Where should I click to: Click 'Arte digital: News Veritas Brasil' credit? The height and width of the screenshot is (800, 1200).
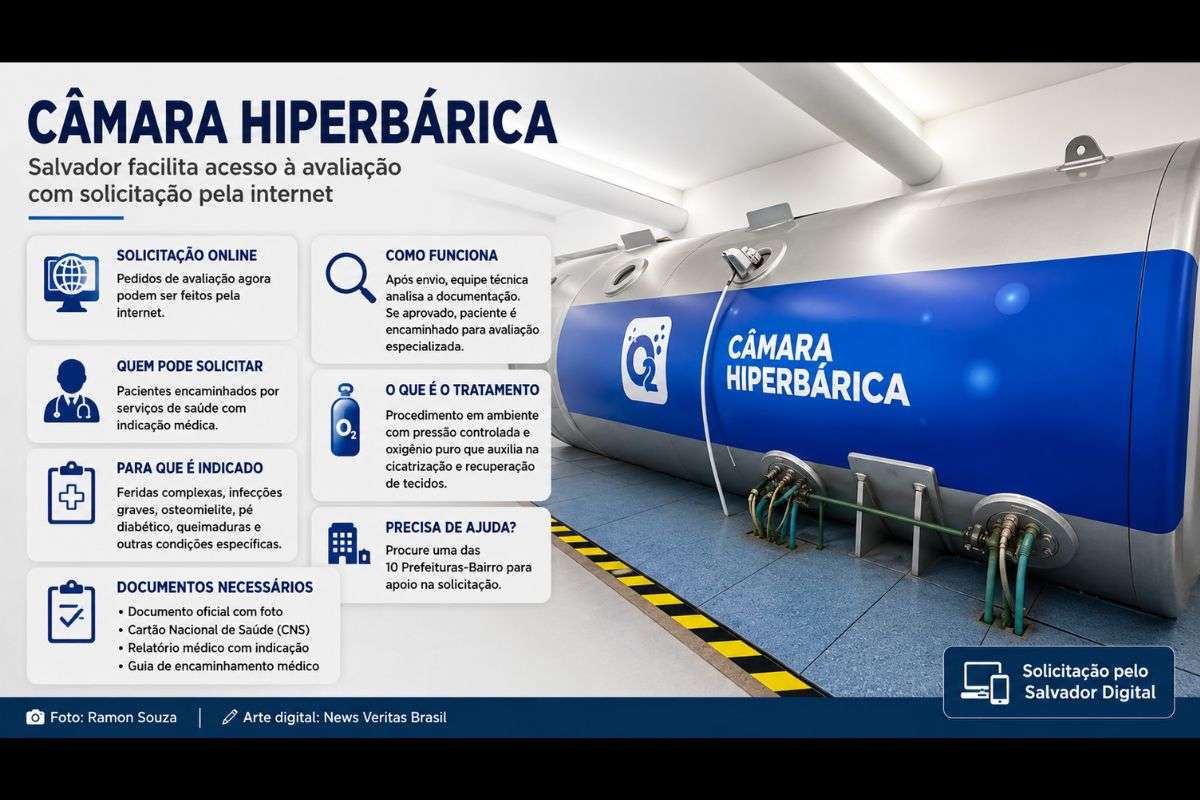point(345,717)
